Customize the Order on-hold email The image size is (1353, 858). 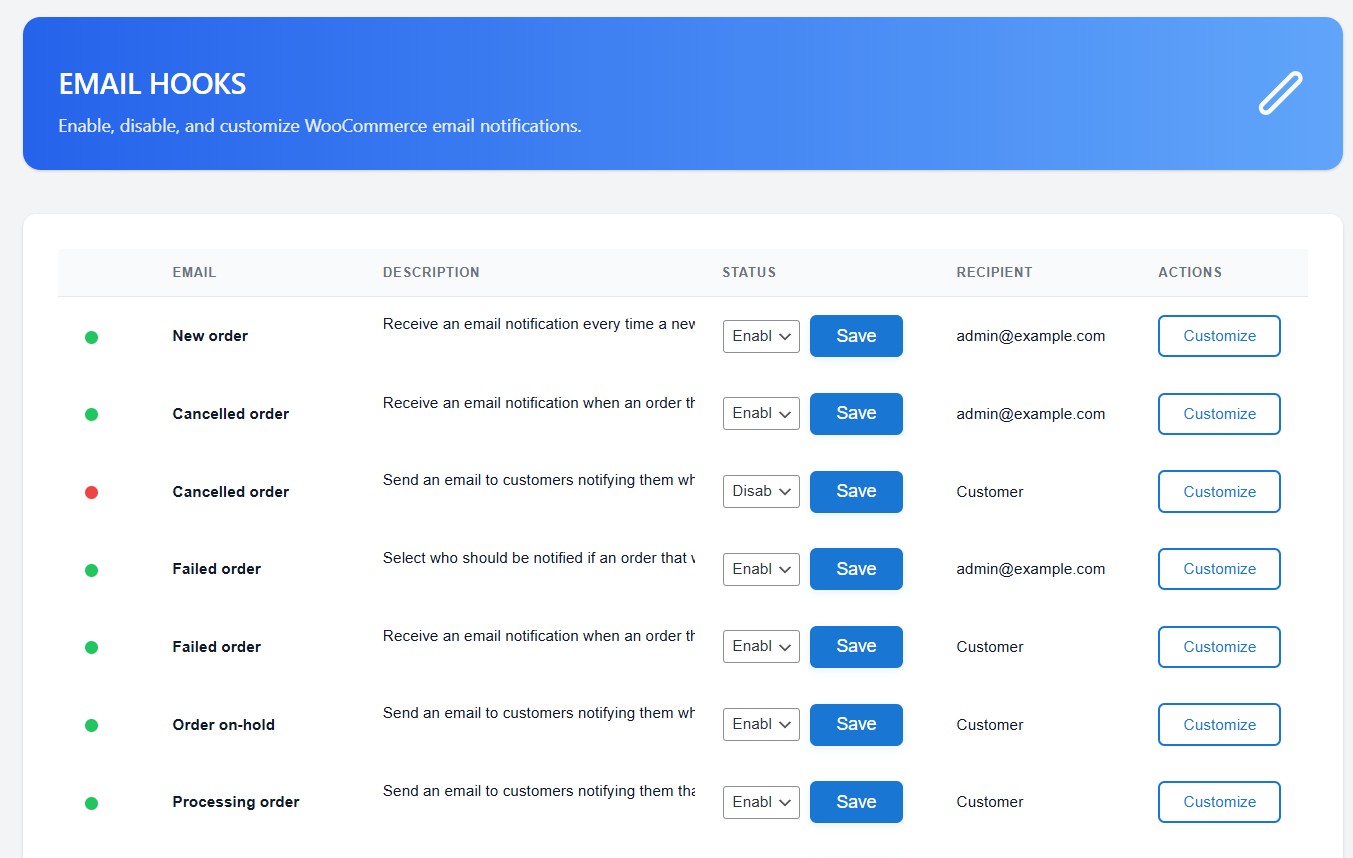coord(1219,725)
